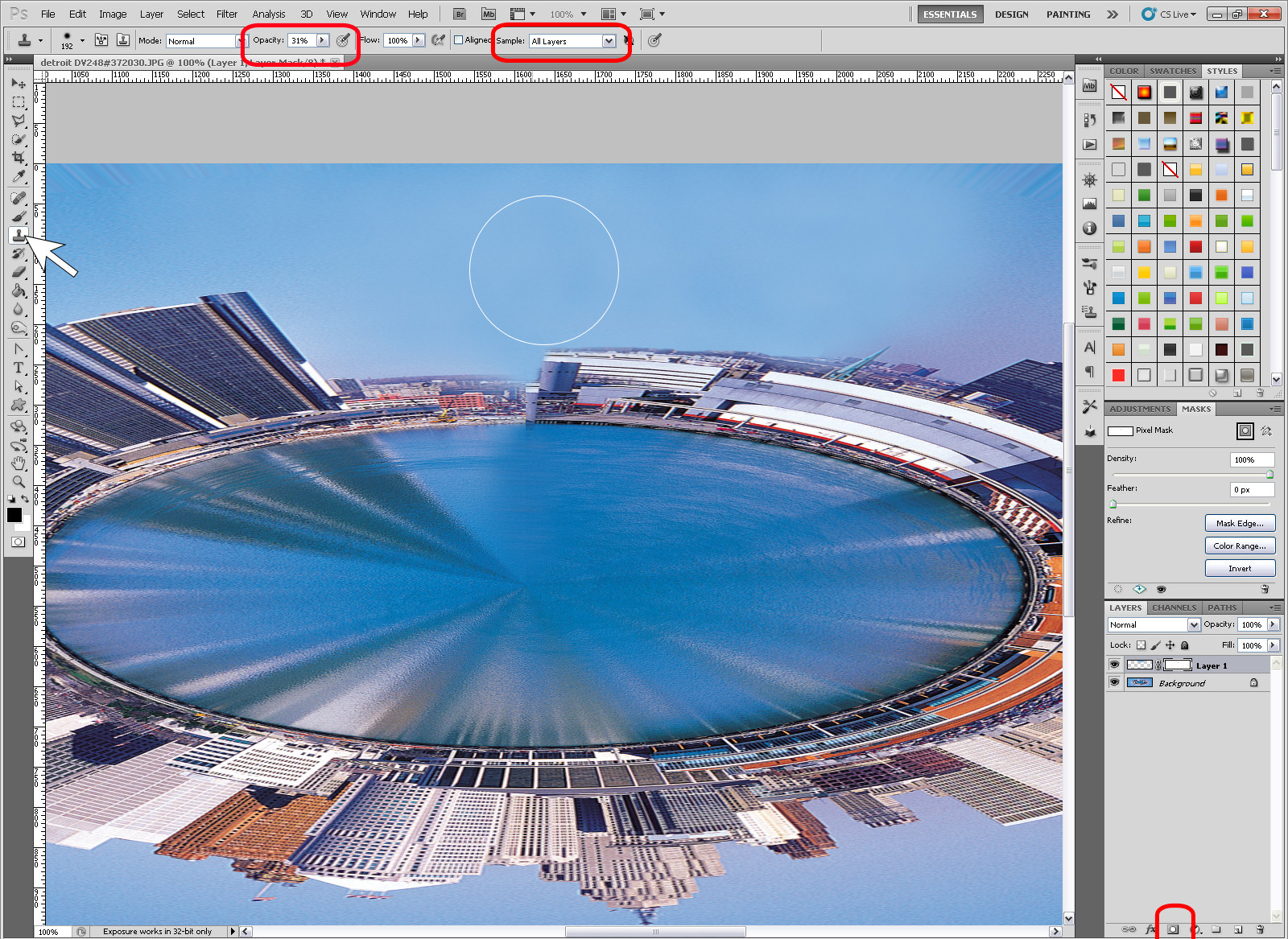Image resolution: width=1288 pixels, height=939 pixels.
Task: Hide the Background layer
Action: click(x=1115, y=682)
